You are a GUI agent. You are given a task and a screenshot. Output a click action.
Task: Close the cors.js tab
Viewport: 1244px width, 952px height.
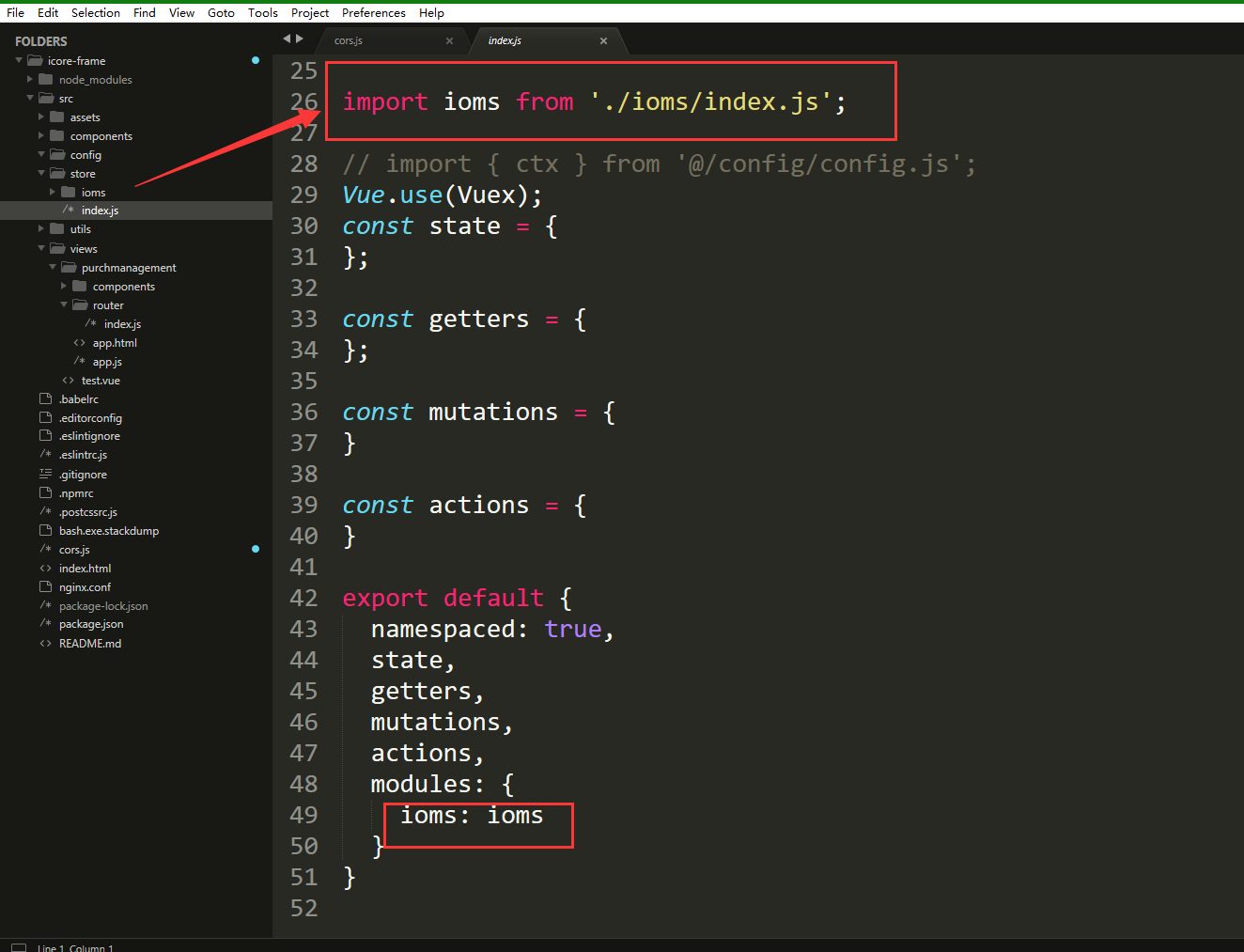pos(449,41)
